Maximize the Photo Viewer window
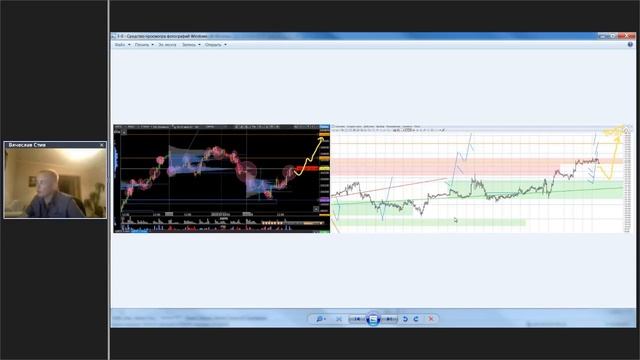Viewport: 640px width, 360px height. point(612,36)
